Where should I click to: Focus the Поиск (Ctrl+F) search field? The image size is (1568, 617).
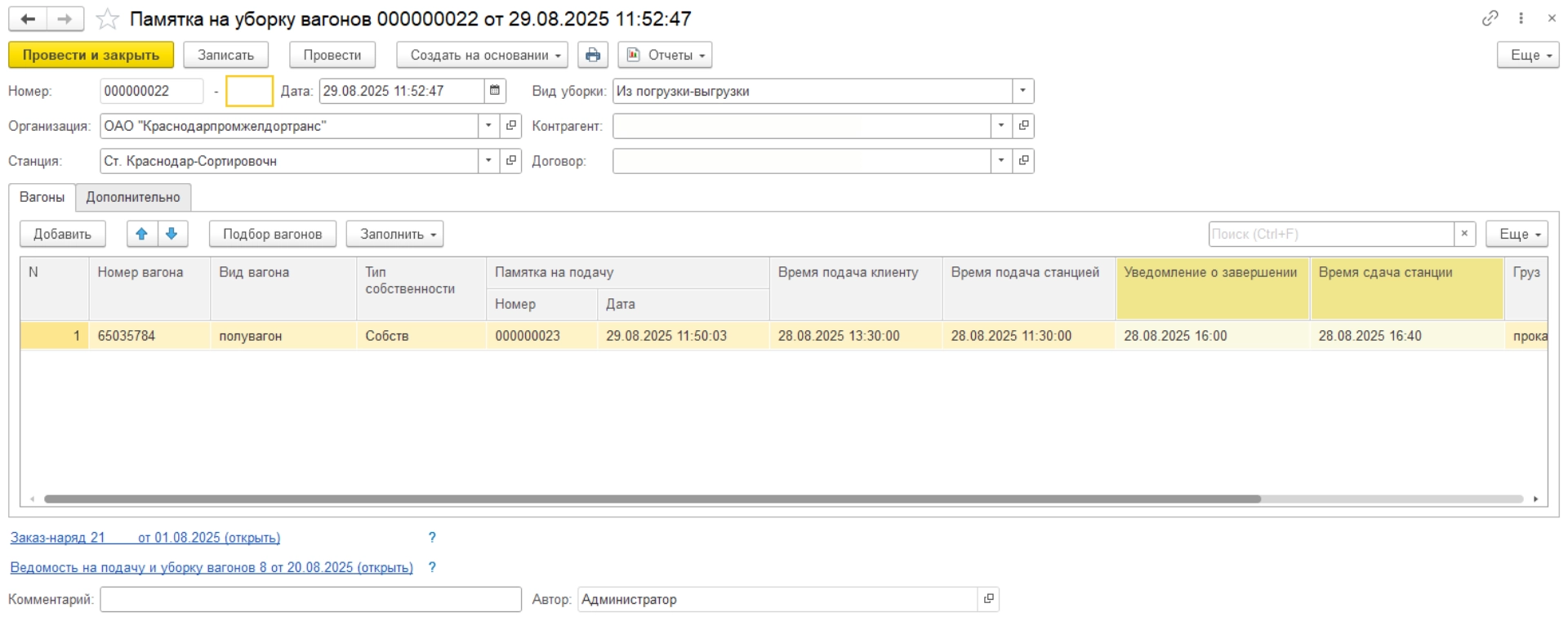click(x=1331, y=234)
